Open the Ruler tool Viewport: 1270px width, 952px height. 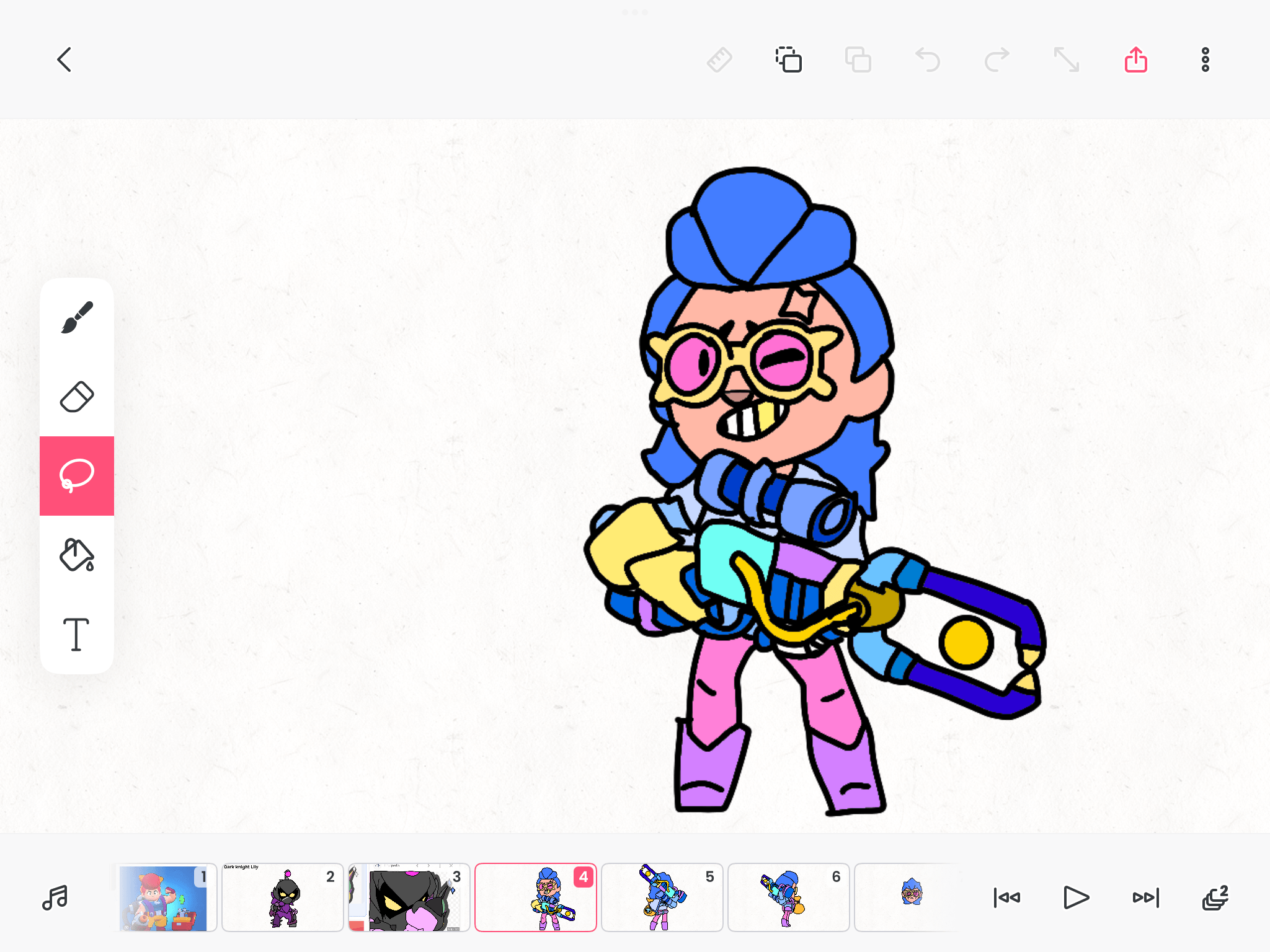[x=719, y=59]
